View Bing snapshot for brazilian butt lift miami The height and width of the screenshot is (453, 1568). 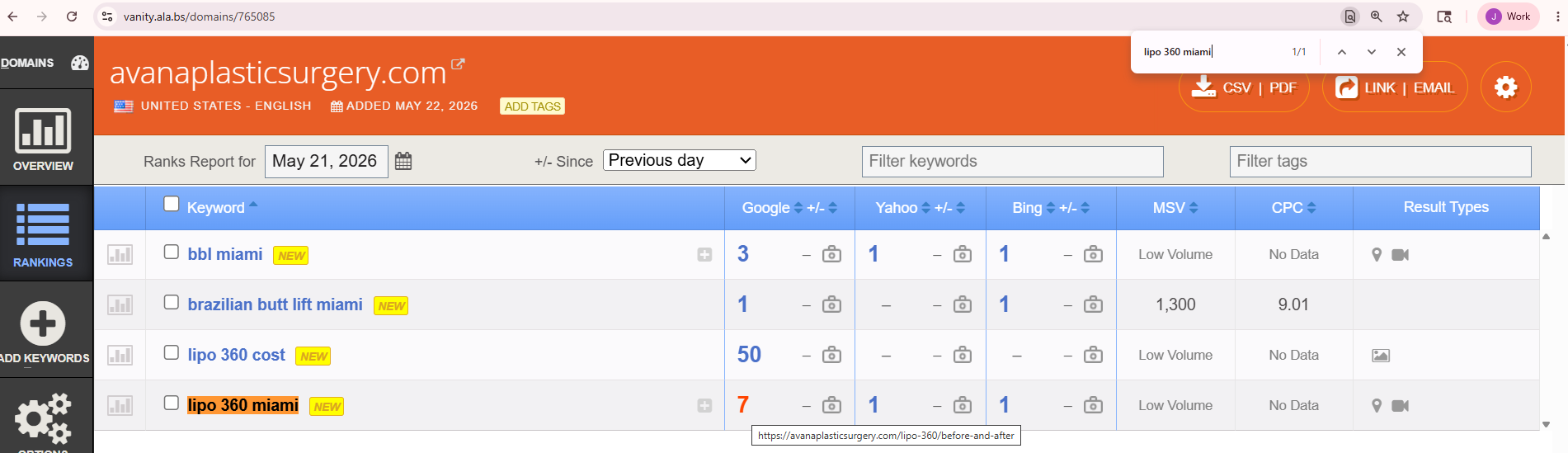point(1093,304)
